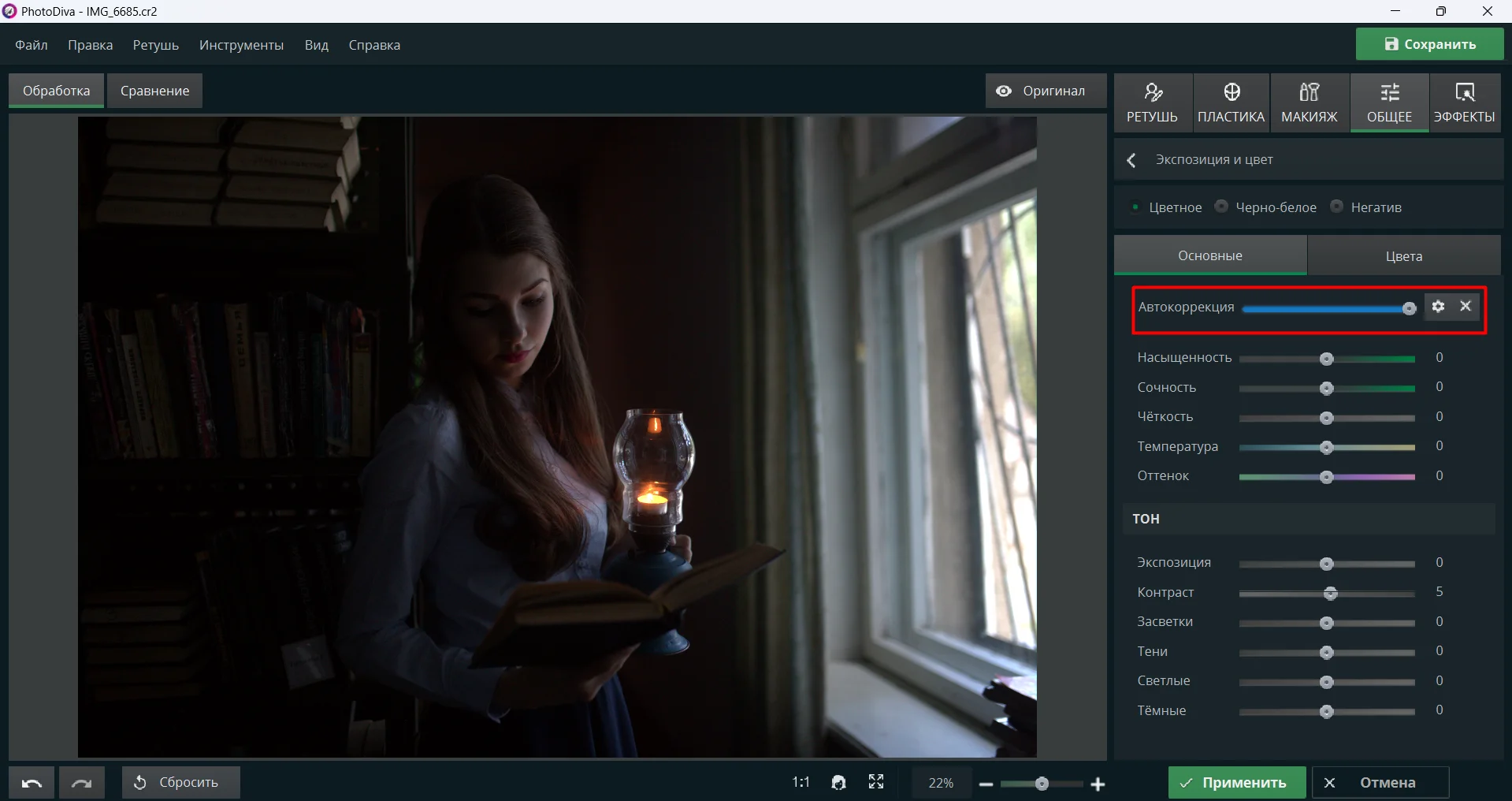
Task: Redo the edit arrow
Action: coord(82,783)
